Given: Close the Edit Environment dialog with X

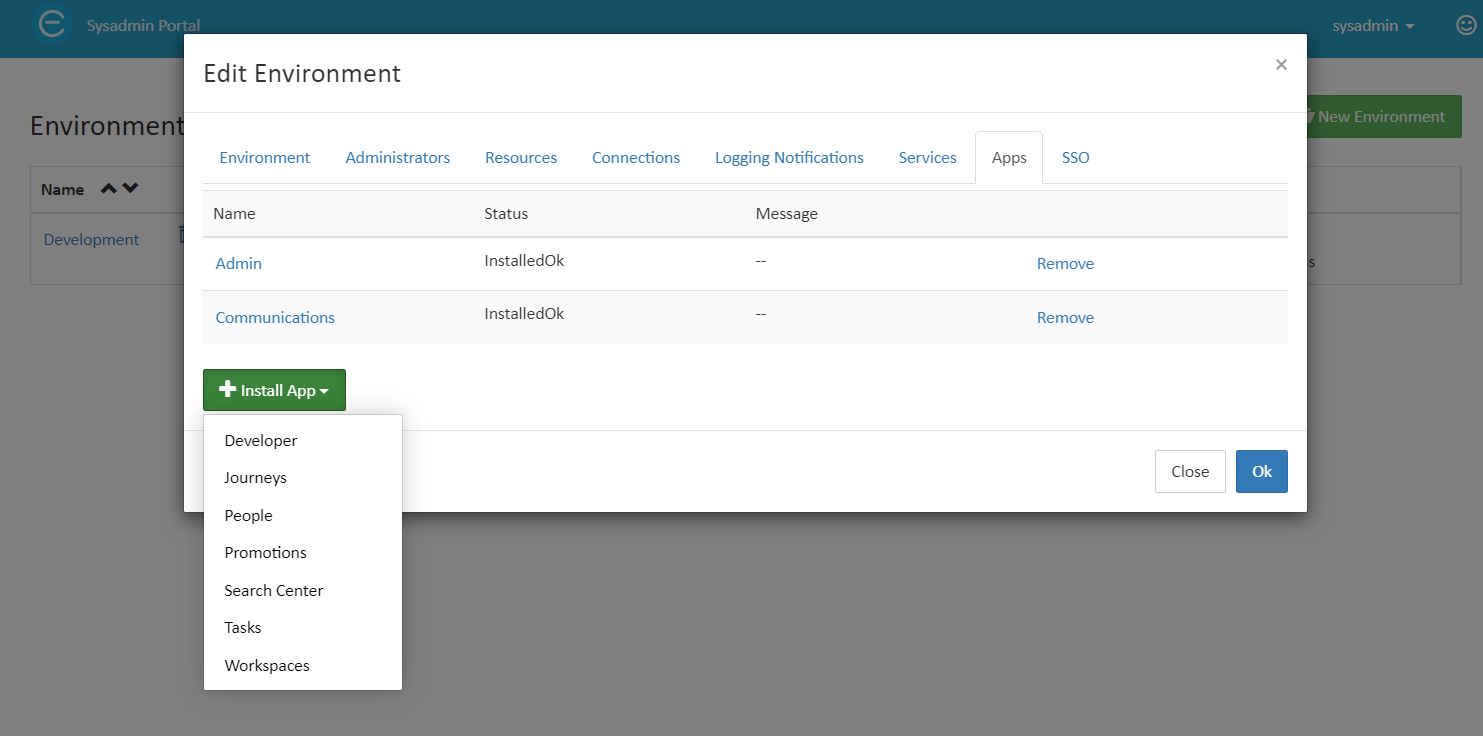Looking at the screenshot, I should [x=1281, y=64].
